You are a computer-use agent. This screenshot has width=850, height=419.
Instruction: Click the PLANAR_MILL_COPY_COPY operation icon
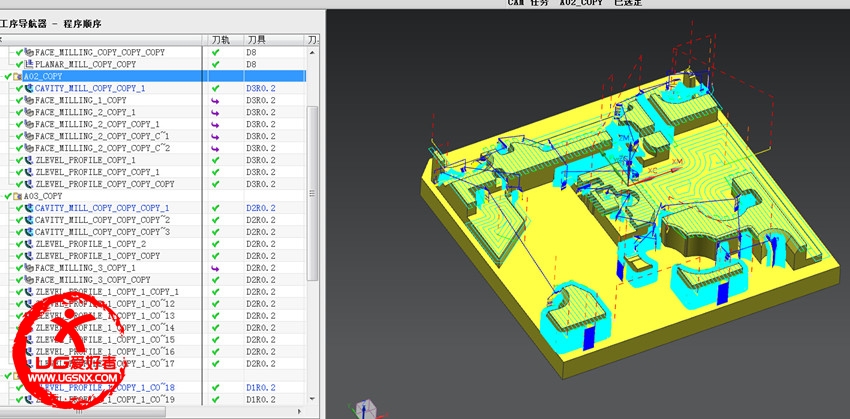29,64
